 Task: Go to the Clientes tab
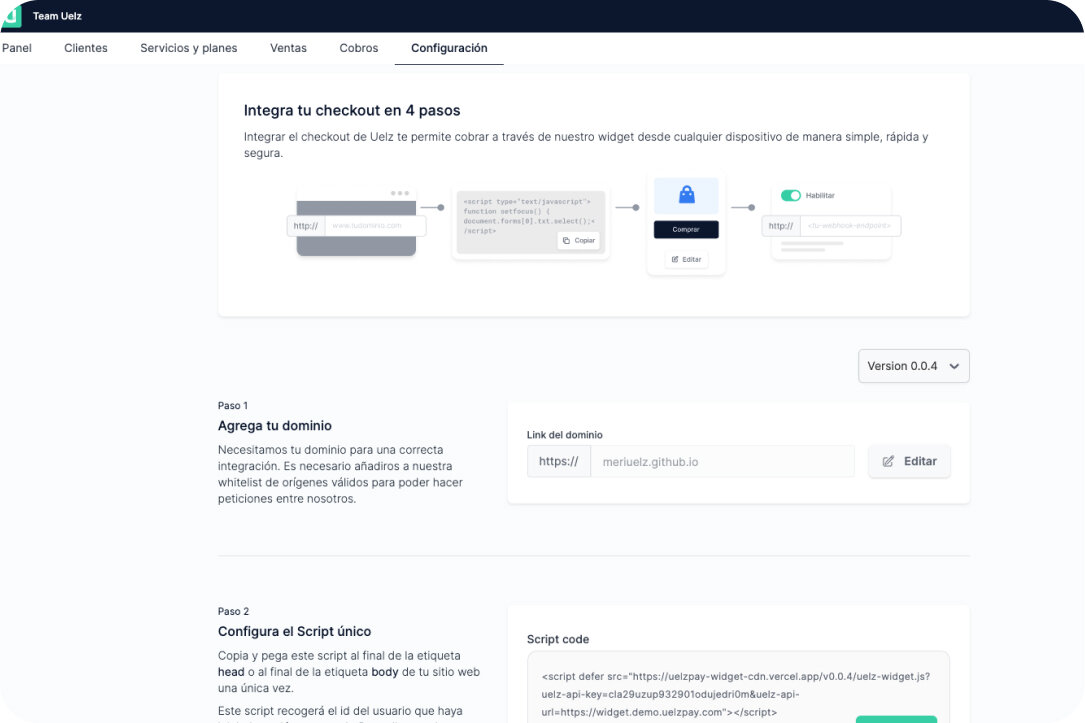[x=86, y=48]
